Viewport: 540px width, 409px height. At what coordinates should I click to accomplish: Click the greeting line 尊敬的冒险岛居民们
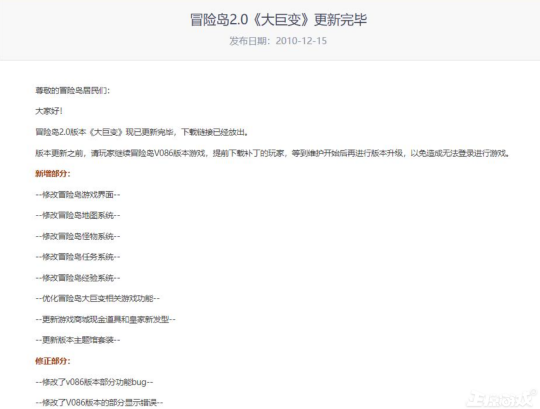click(x=73, y=91)
